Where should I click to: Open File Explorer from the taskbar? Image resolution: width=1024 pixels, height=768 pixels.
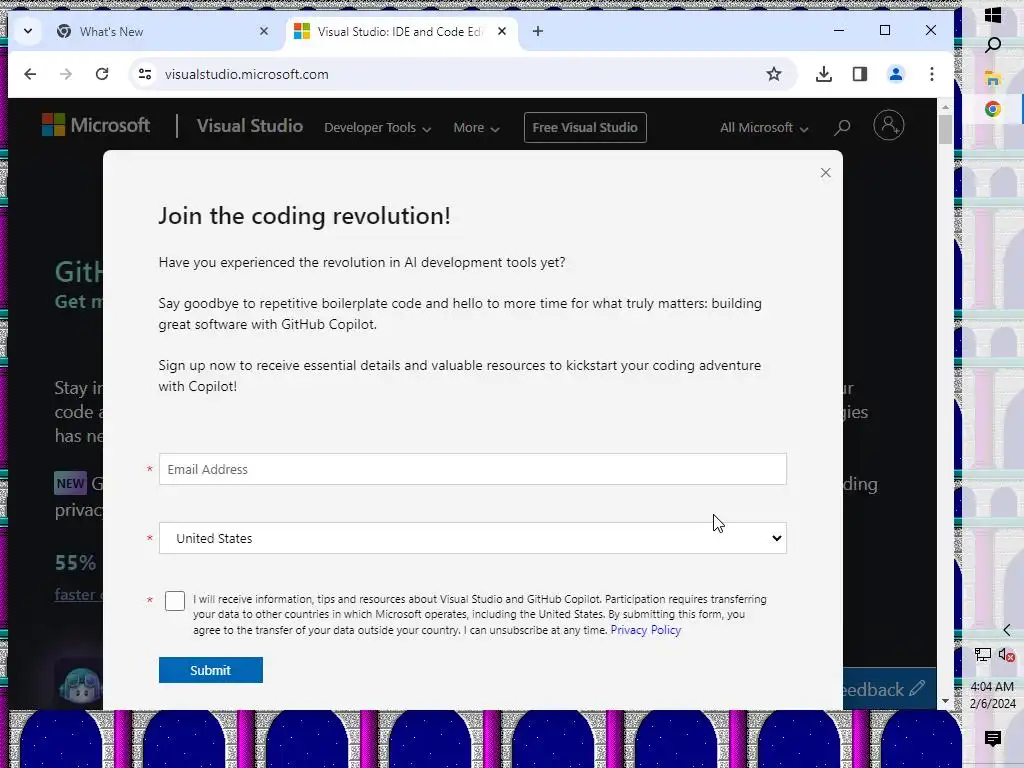click(x=993, y=78)
